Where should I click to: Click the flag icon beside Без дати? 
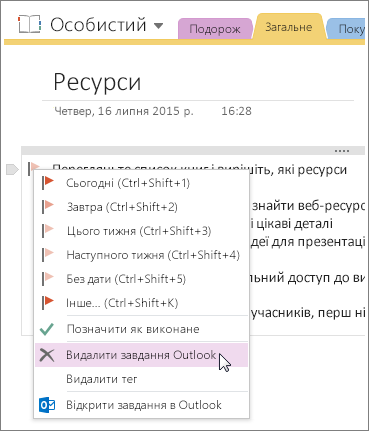[48, 279]
